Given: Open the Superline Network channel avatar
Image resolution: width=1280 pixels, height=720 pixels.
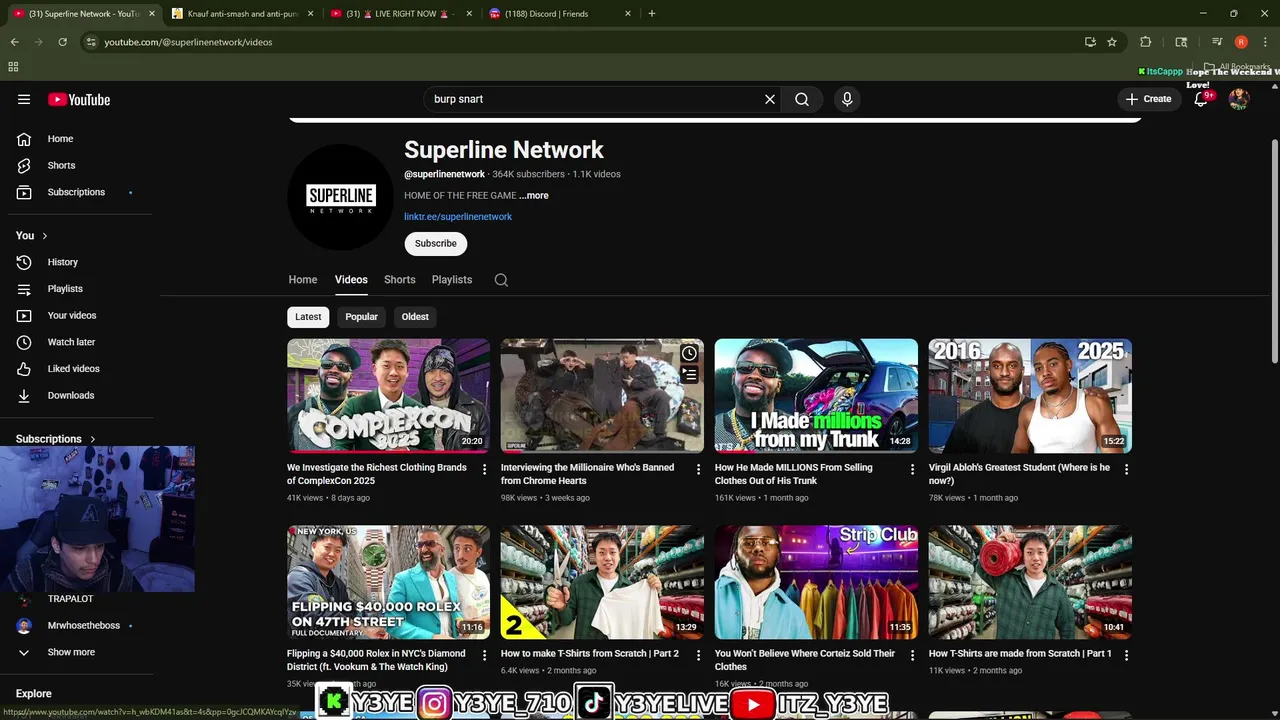Looking at the screenshot, I should tap(340, 197).
